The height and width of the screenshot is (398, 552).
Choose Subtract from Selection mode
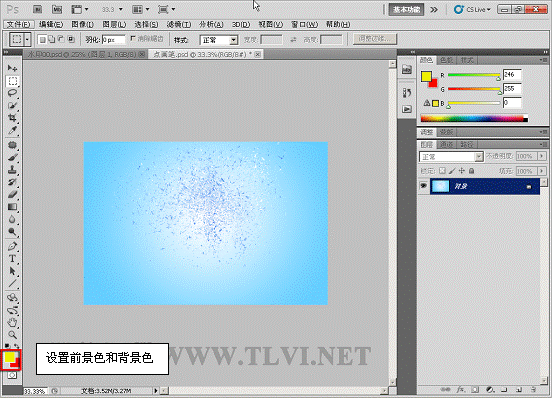coord(61,39)
